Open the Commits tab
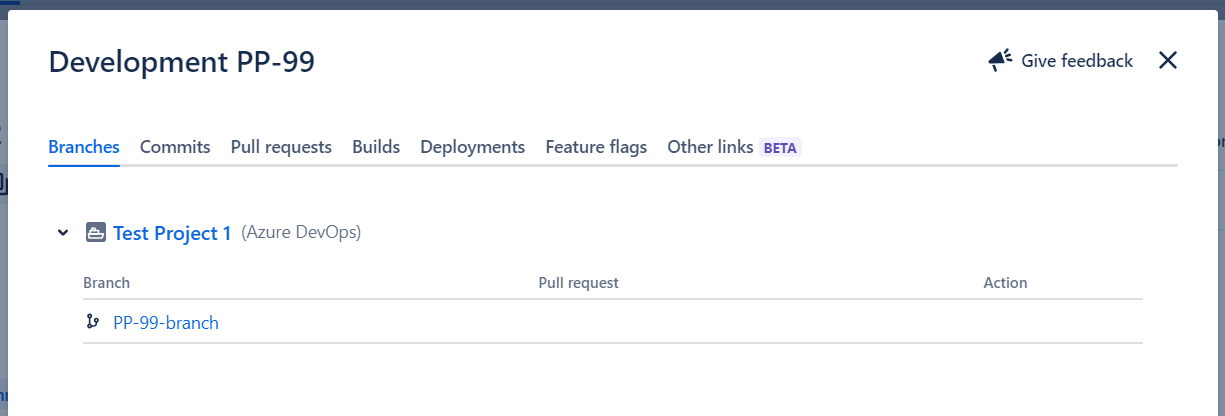 175,147
